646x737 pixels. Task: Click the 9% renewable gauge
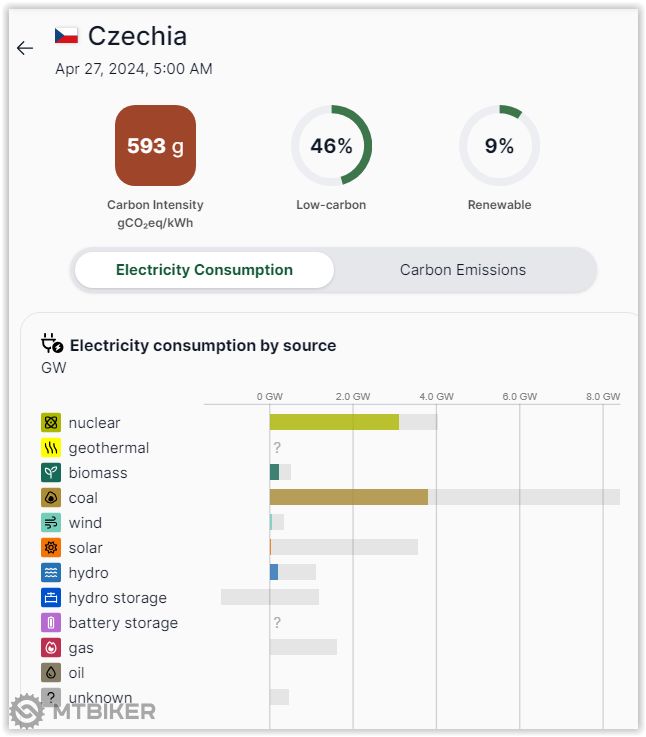(x=499, y=146)
